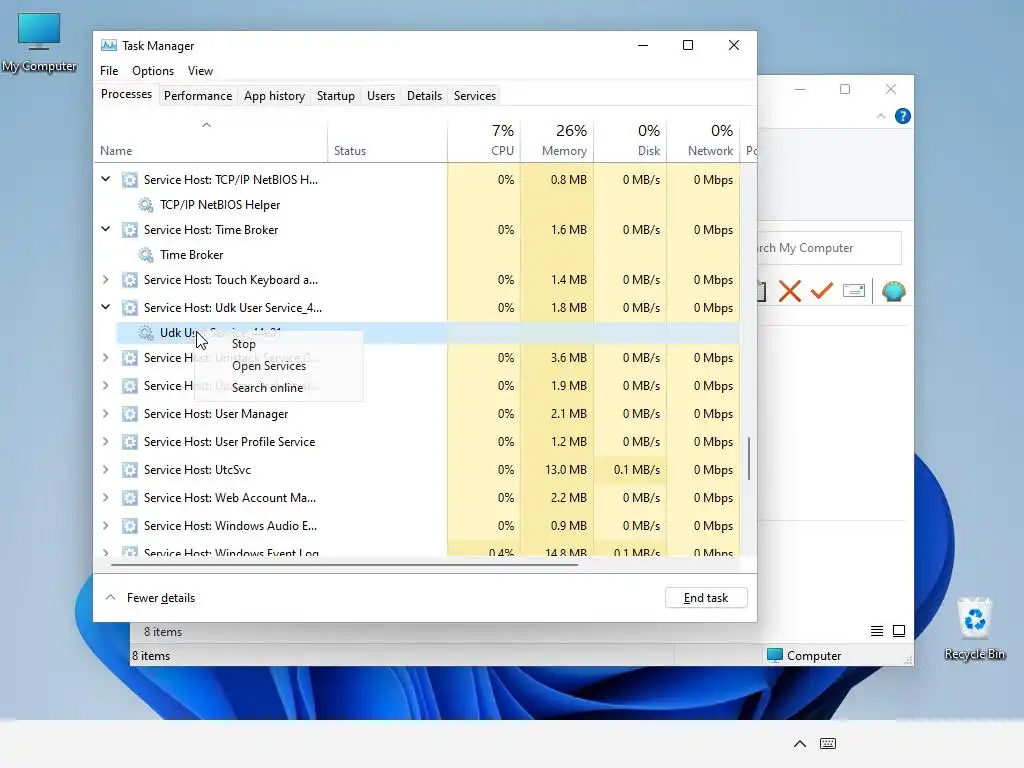Sort by Name column header
1024x768 pixels.
click(x=210, y=140)
